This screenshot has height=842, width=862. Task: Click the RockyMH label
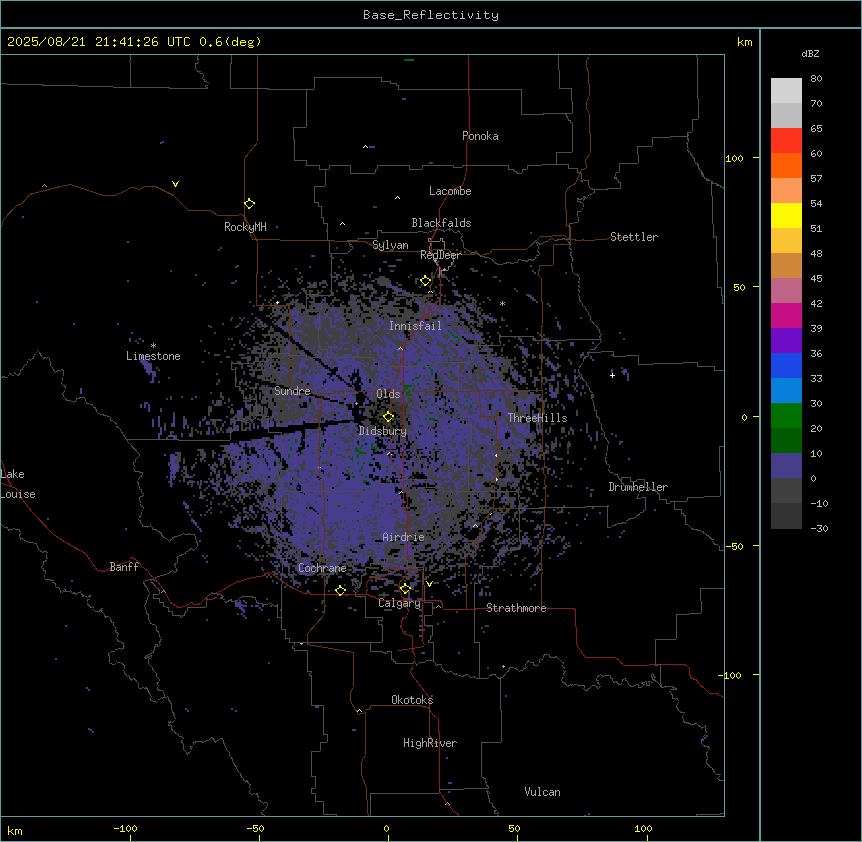tap(245, 227)
